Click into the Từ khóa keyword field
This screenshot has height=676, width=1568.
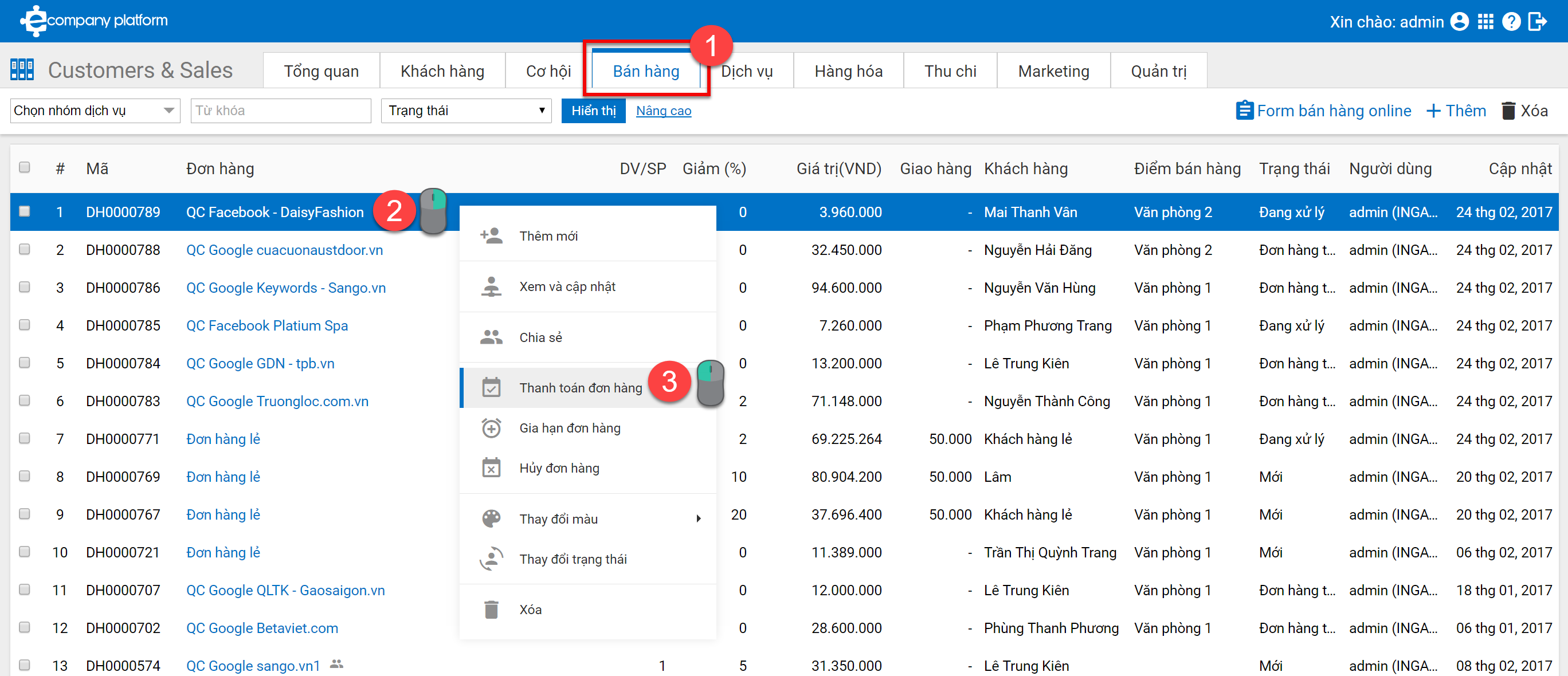[281, 111]
